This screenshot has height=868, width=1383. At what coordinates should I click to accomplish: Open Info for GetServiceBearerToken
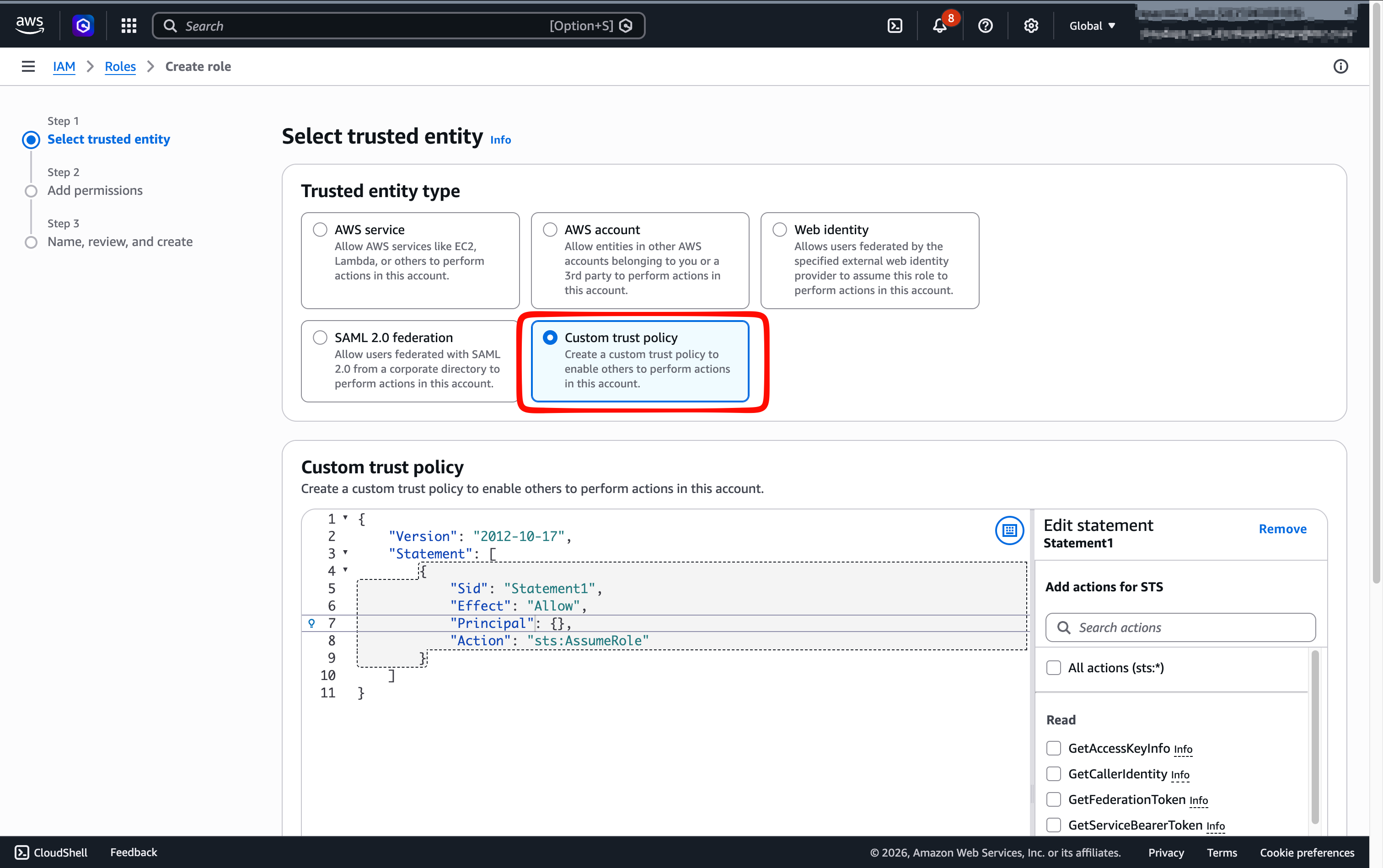click(x=1215, y=826)
